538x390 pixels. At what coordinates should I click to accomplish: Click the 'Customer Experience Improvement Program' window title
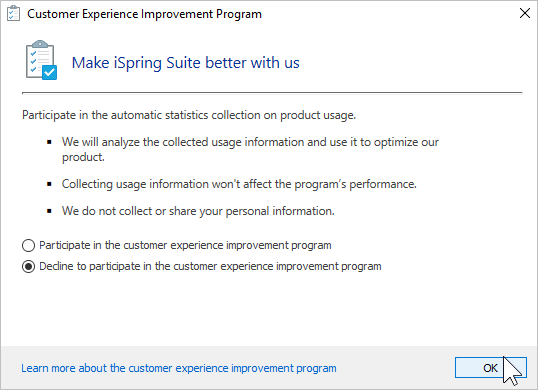click(x=144, y=14)
